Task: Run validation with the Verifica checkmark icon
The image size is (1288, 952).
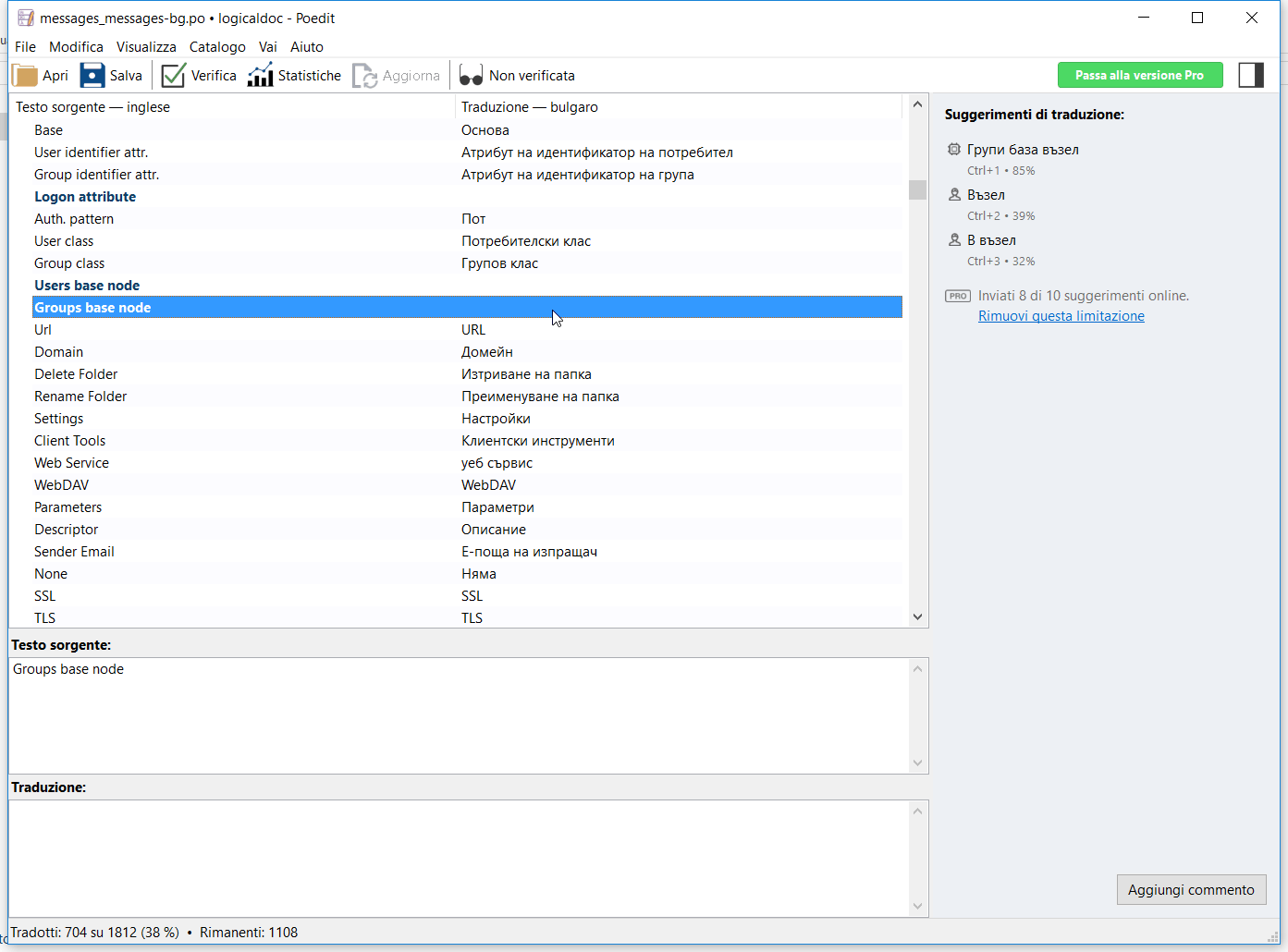Action: (173, 76)
